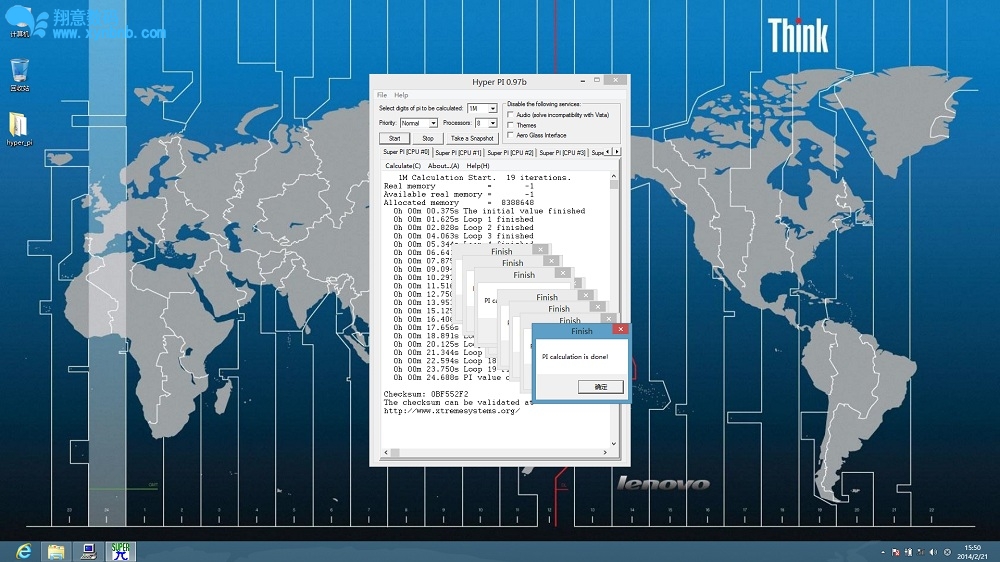Open File Explorer from the taskbar
Image resolution: width=1000 pixels, height=562 pixels.
tap(56, 551)
